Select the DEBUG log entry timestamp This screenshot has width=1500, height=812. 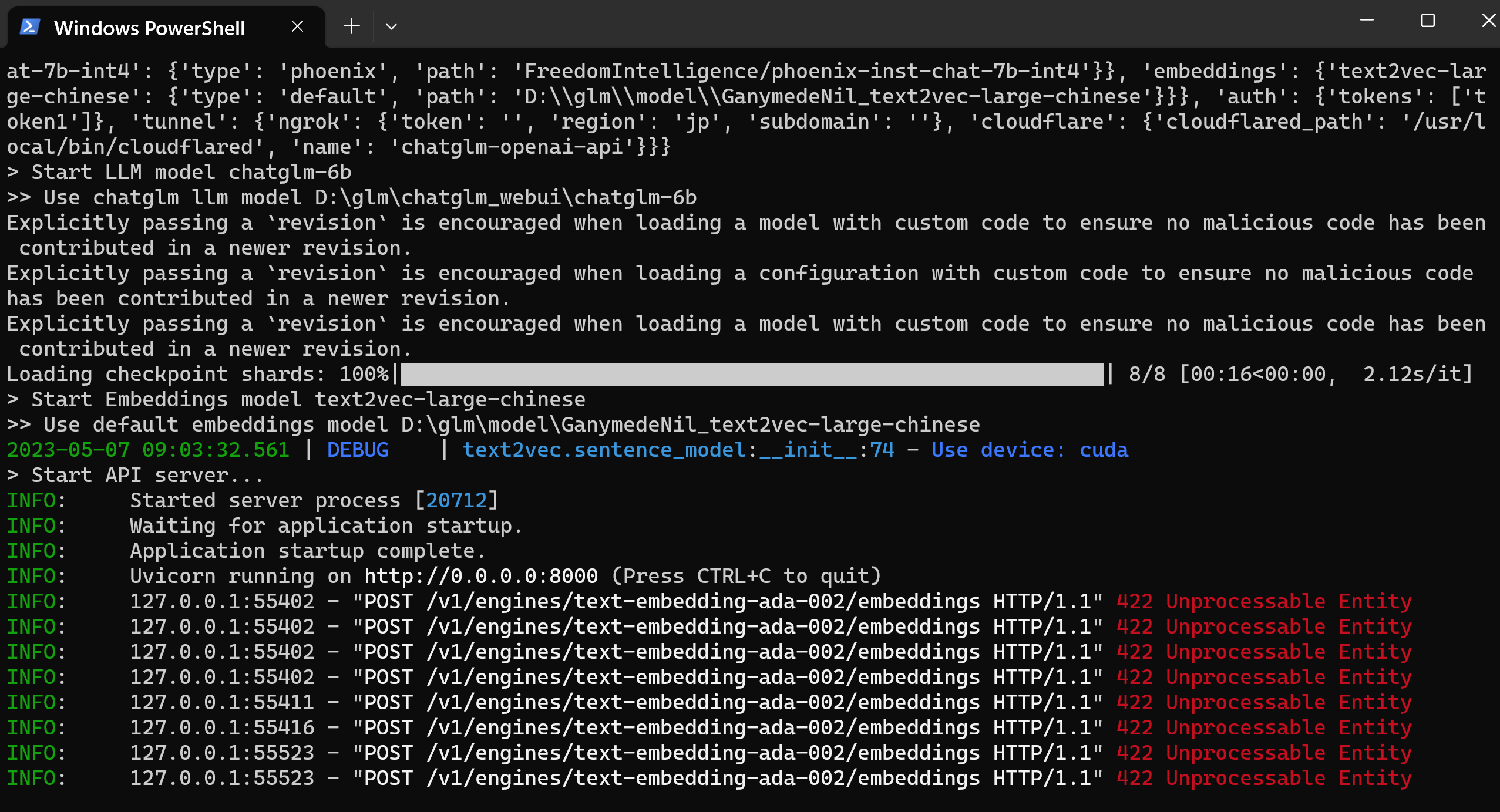(x=147, y=450)
